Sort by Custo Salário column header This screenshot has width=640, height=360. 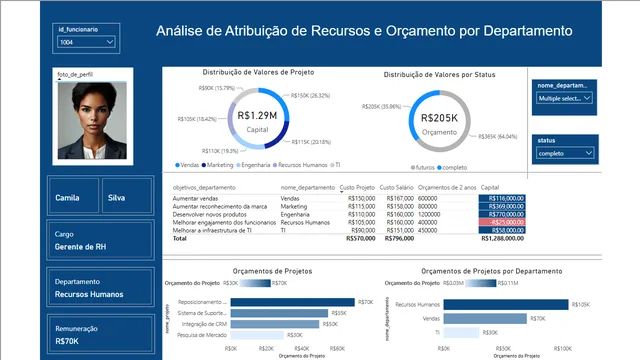pyautogui.click(x=396, y=187)
